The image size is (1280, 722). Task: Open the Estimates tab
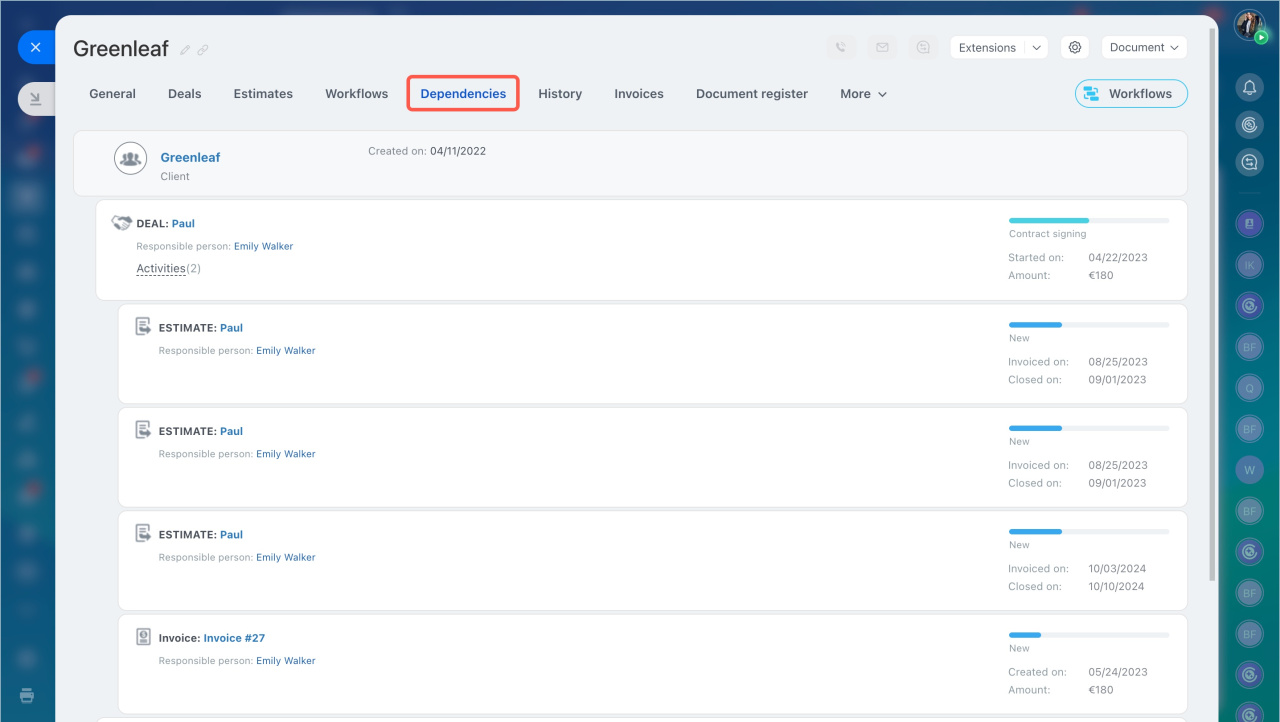pos(263,94)
